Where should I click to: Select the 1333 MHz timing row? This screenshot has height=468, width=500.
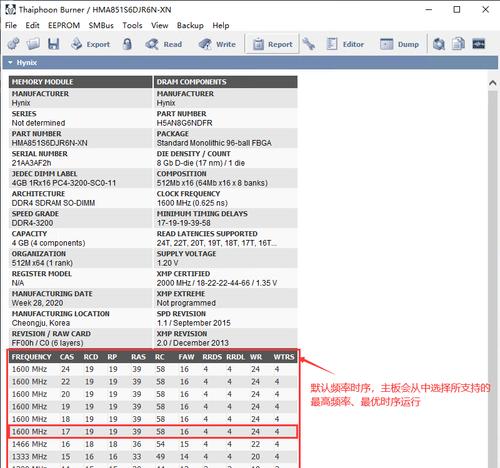click(153, 457)
